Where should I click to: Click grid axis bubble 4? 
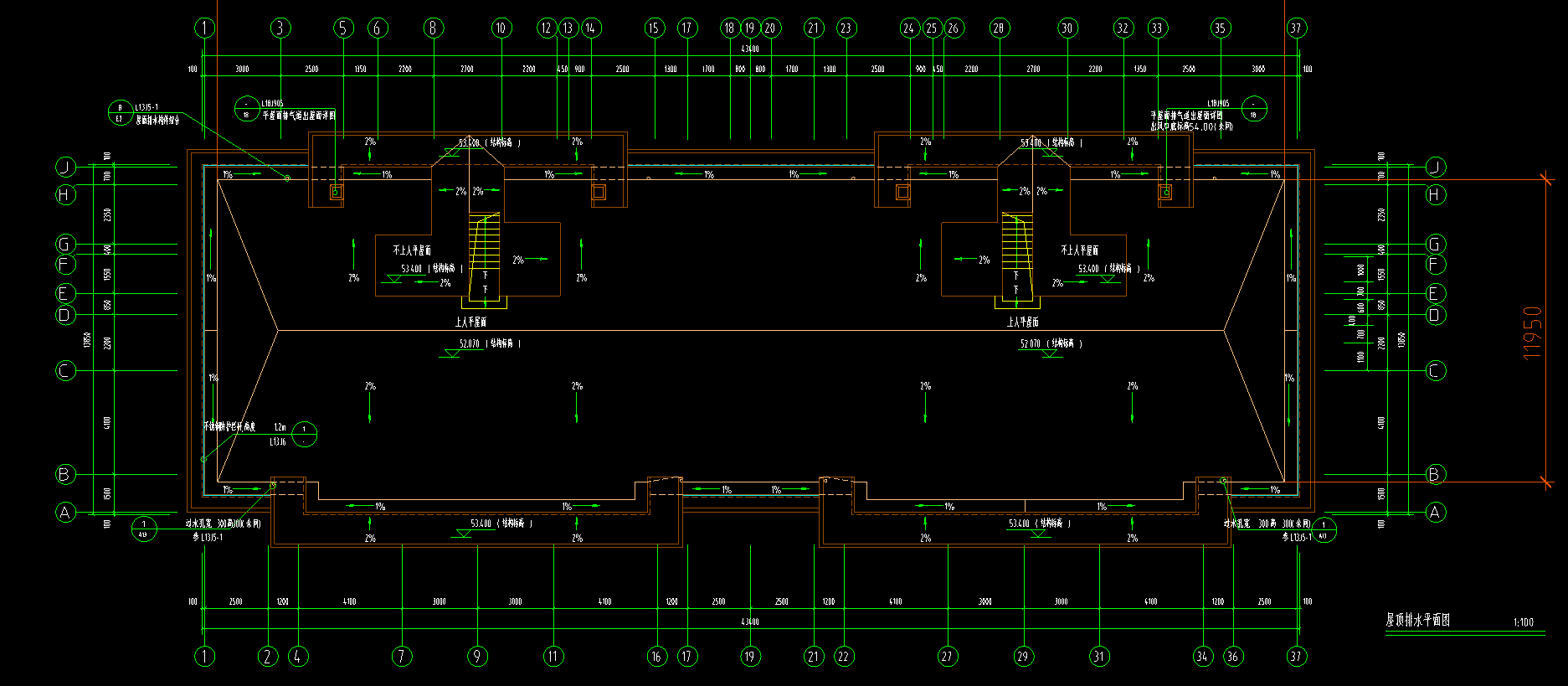[298, 656]
